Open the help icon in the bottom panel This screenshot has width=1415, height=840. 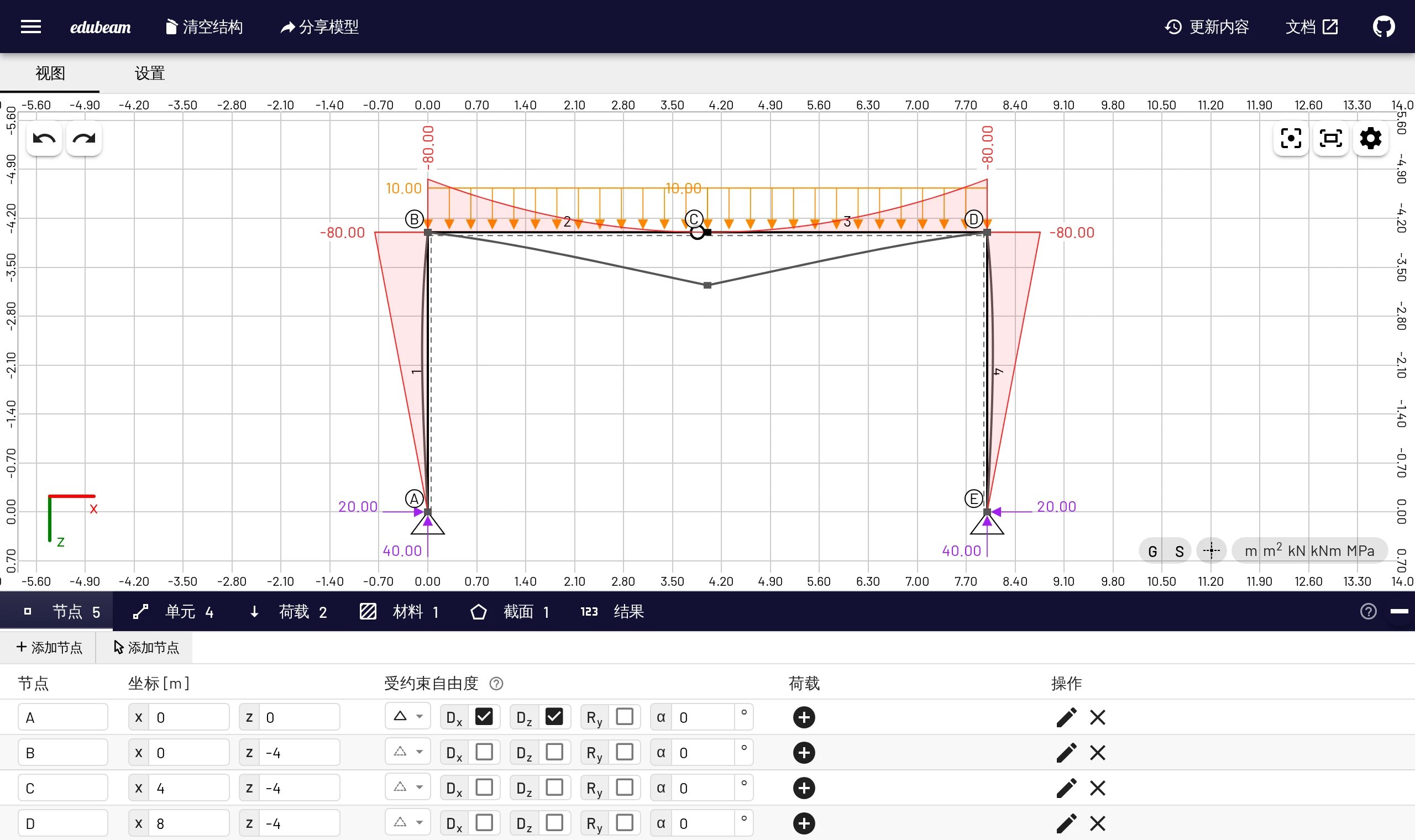click(1368, 611)
